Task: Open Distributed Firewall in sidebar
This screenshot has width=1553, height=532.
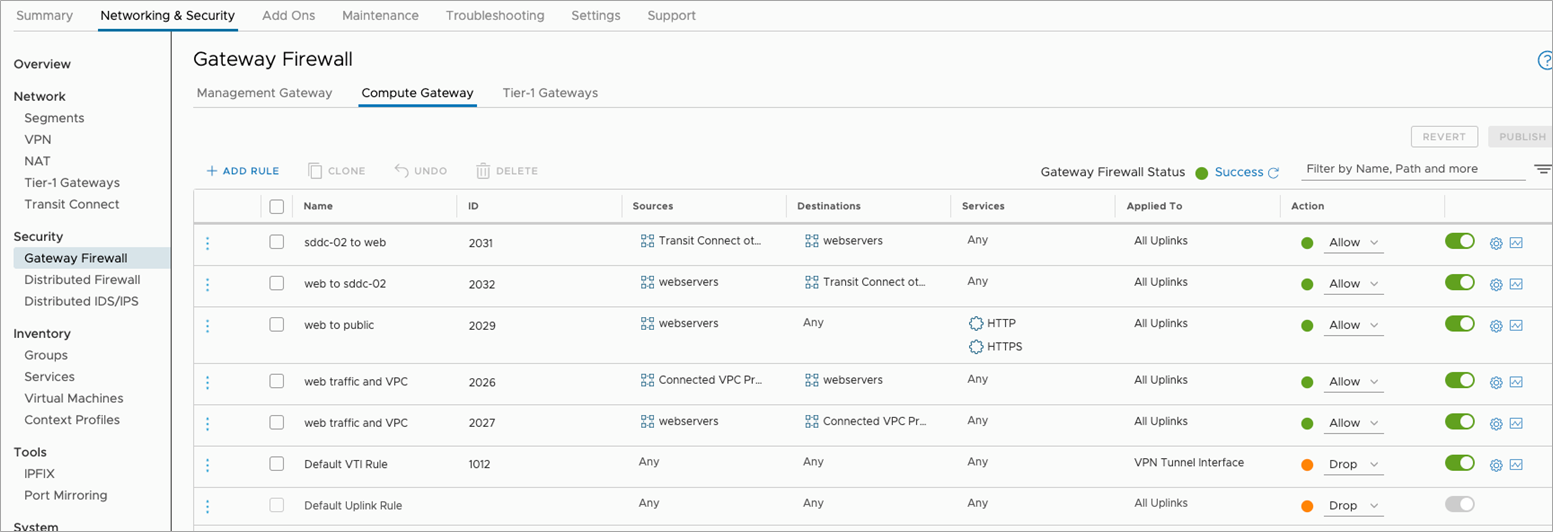Action: [x=82, y=280]
